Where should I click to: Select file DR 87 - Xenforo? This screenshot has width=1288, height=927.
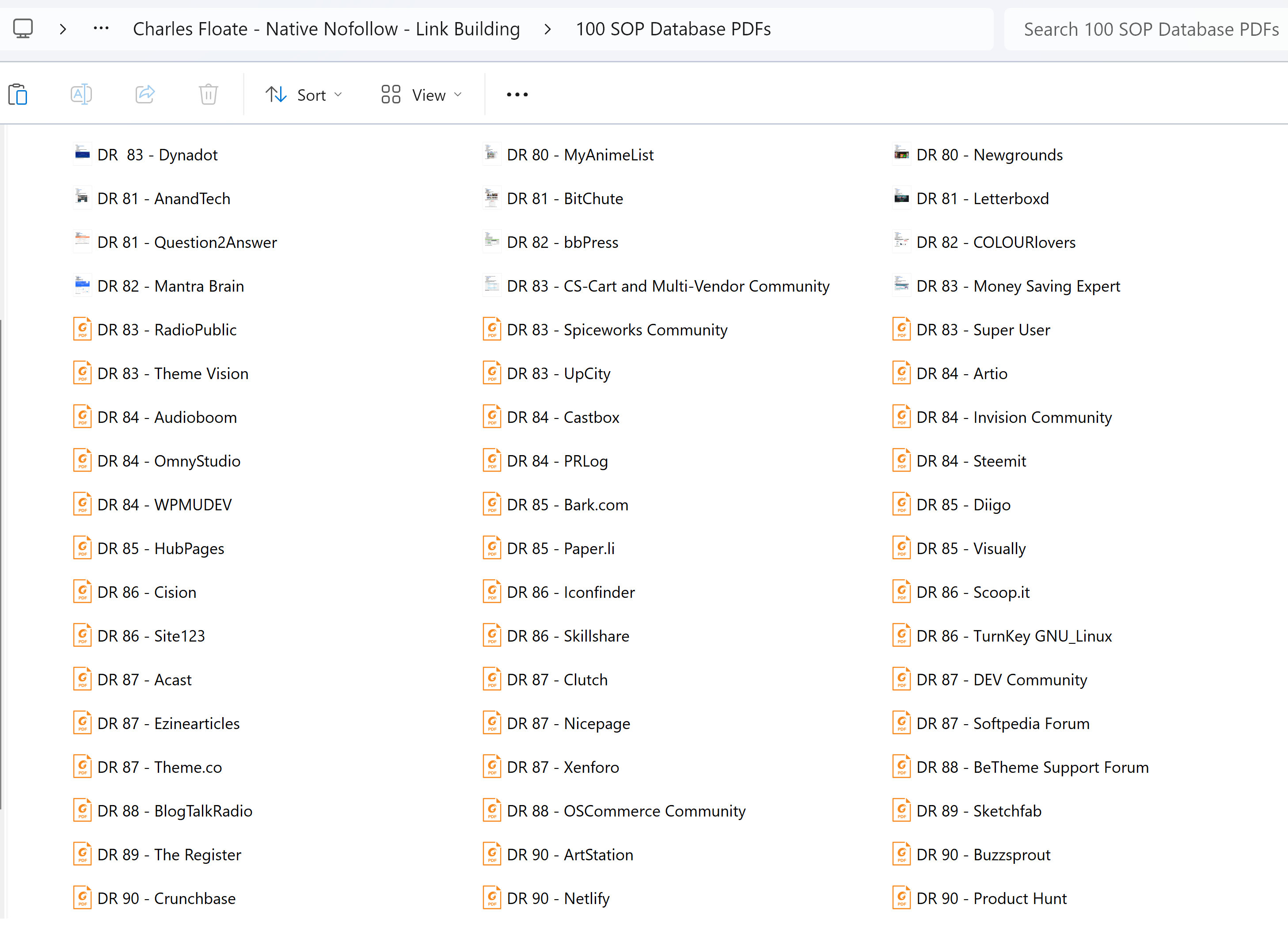point(551,767)
